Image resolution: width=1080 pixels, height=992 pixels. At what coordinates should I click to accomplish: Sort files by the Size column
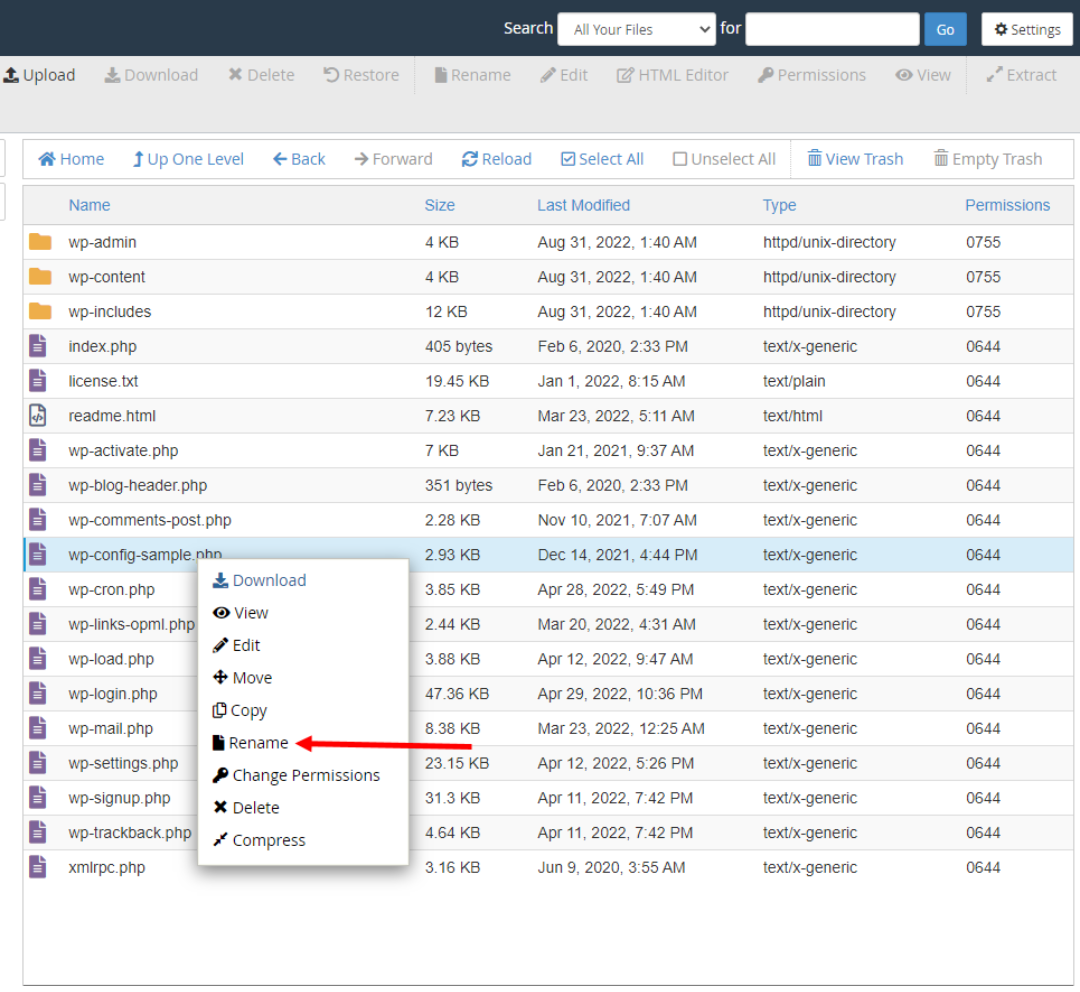[x=439, y=205]
